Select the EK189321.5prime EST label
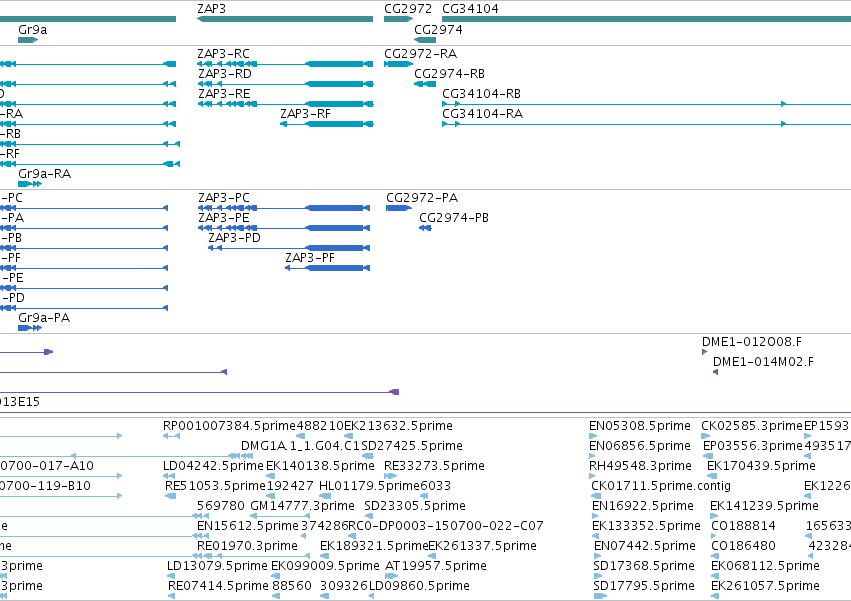Screen dimensions: 851x601 [x=374, y=546]
